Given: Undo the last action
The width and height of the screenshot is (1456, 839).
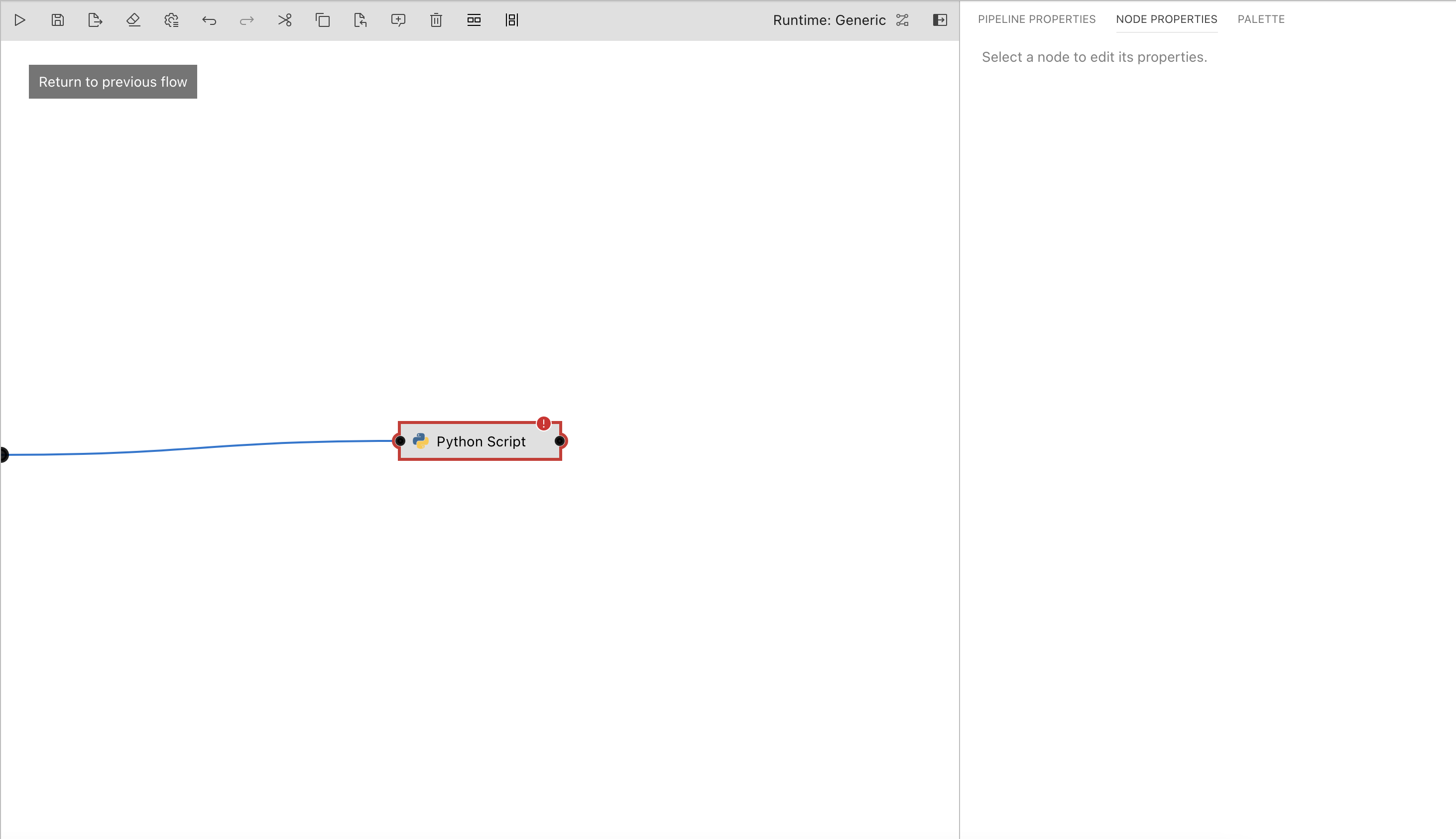Looking at the screenshot, I should click(x=209, y=21).
